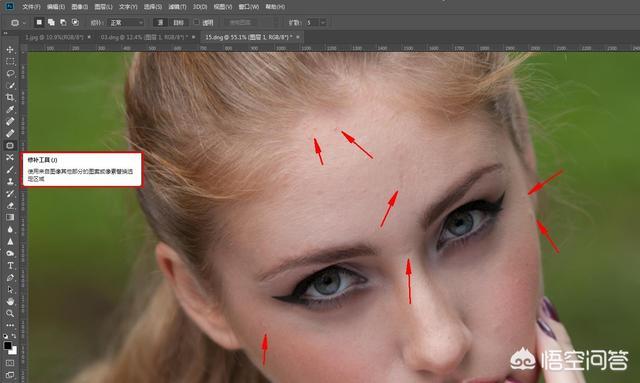Select the Eyedropper tool
The width and height of the screenshot is (640, 383).
point(10,109)
